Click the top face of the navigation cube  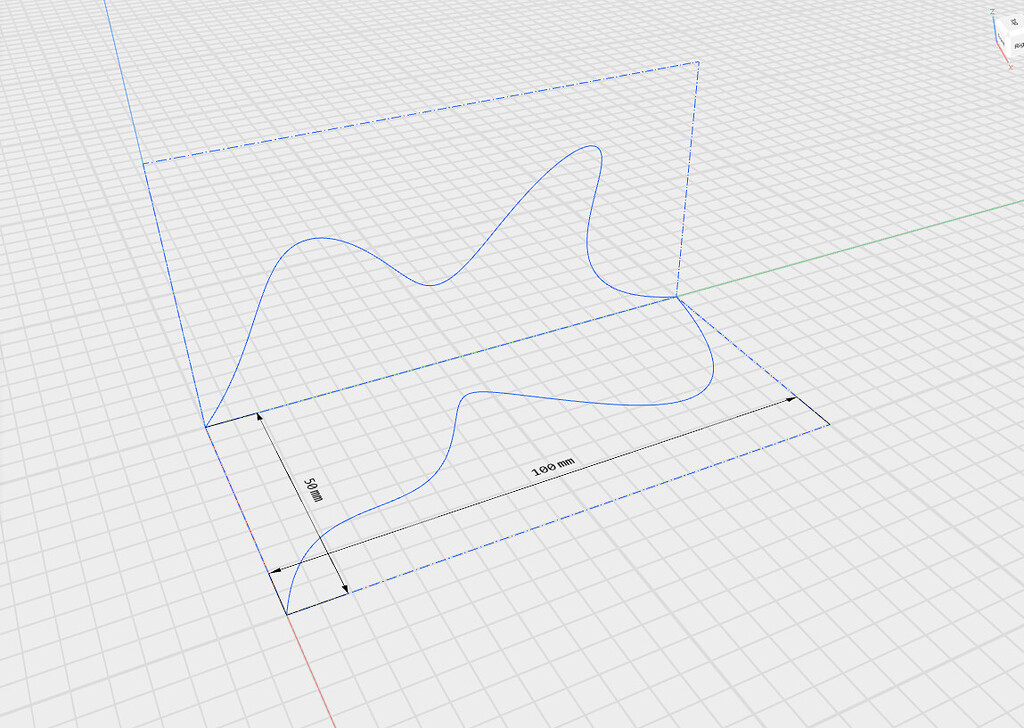[1014, 22]
